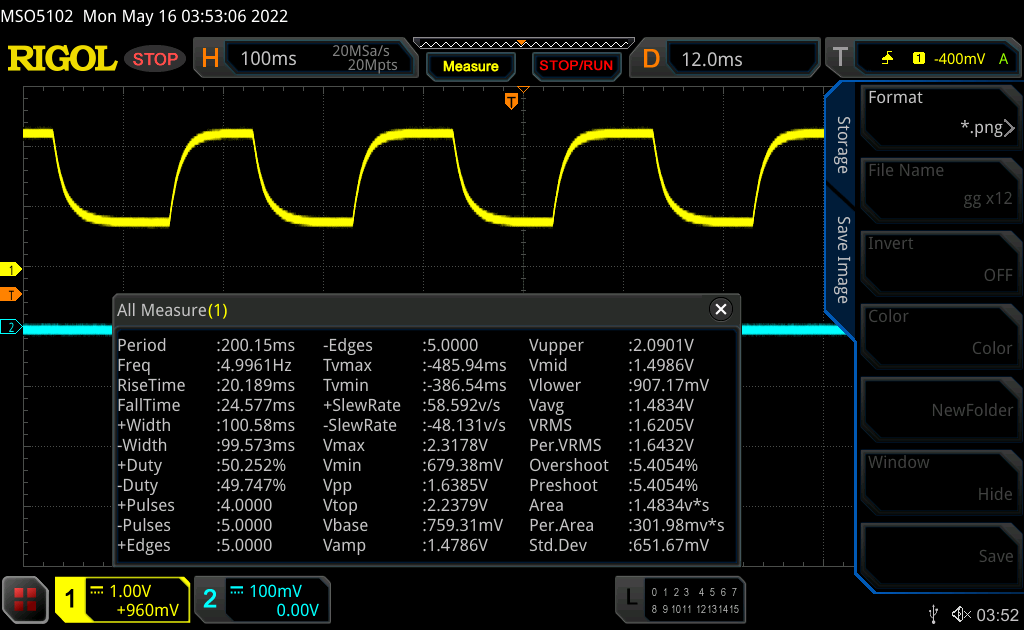Close the All Measure window
Viewport: 1024px width, 630px height.
tap(720, 310)
